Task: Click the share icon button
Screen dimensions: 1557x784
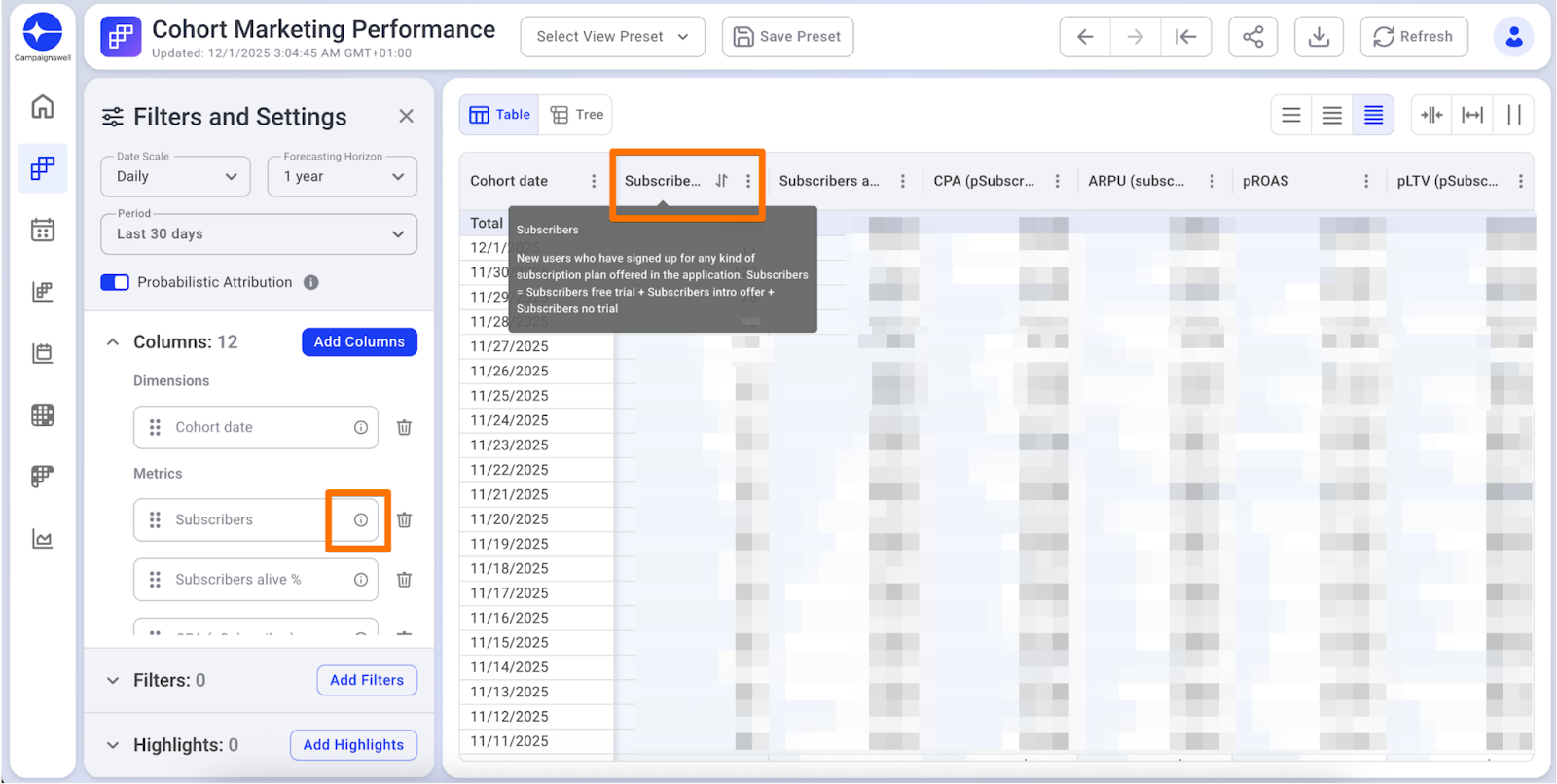Action: coord(1253,37)
